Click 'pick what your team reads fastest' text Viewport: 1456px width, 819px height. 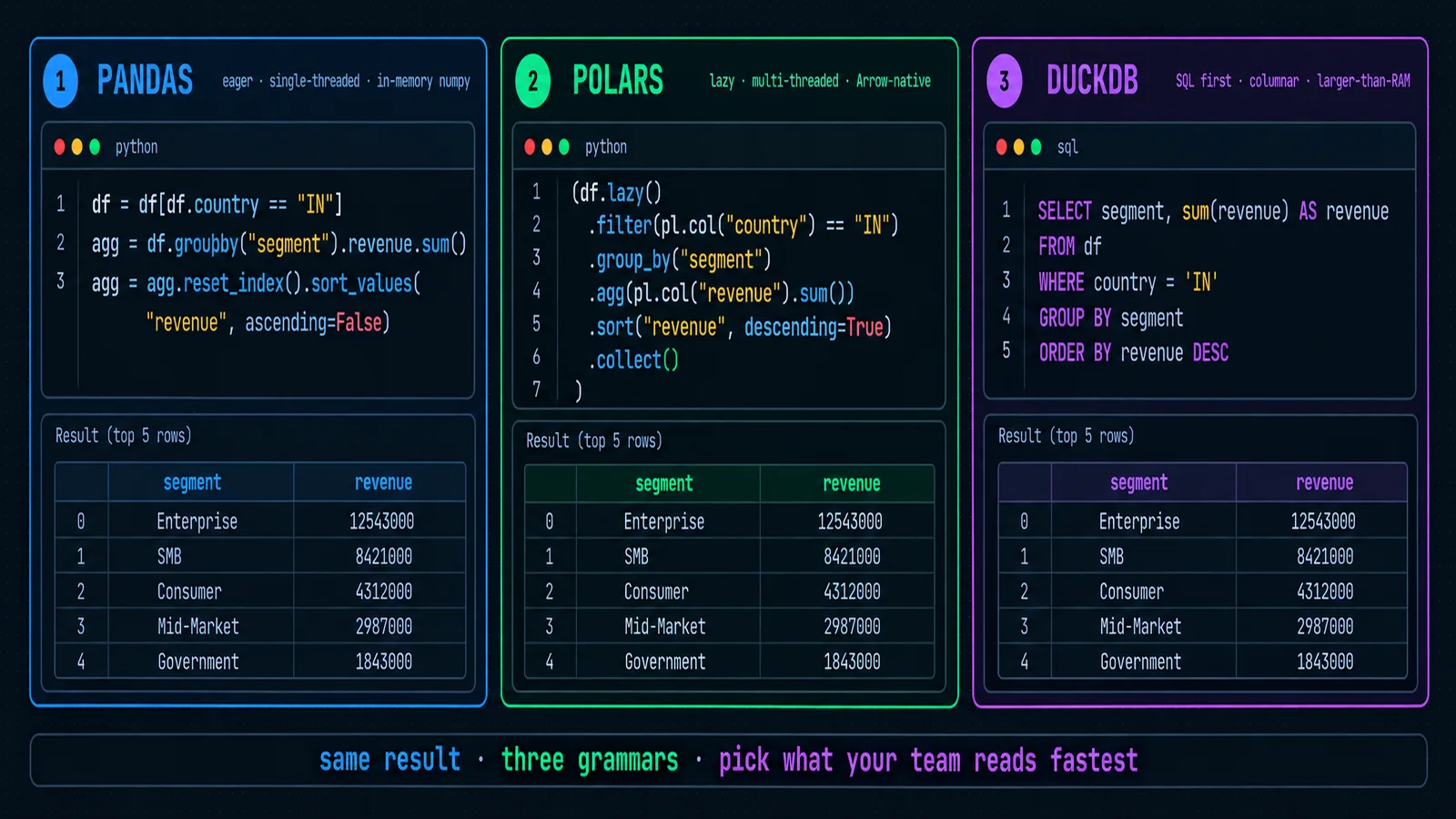[928, 760]
